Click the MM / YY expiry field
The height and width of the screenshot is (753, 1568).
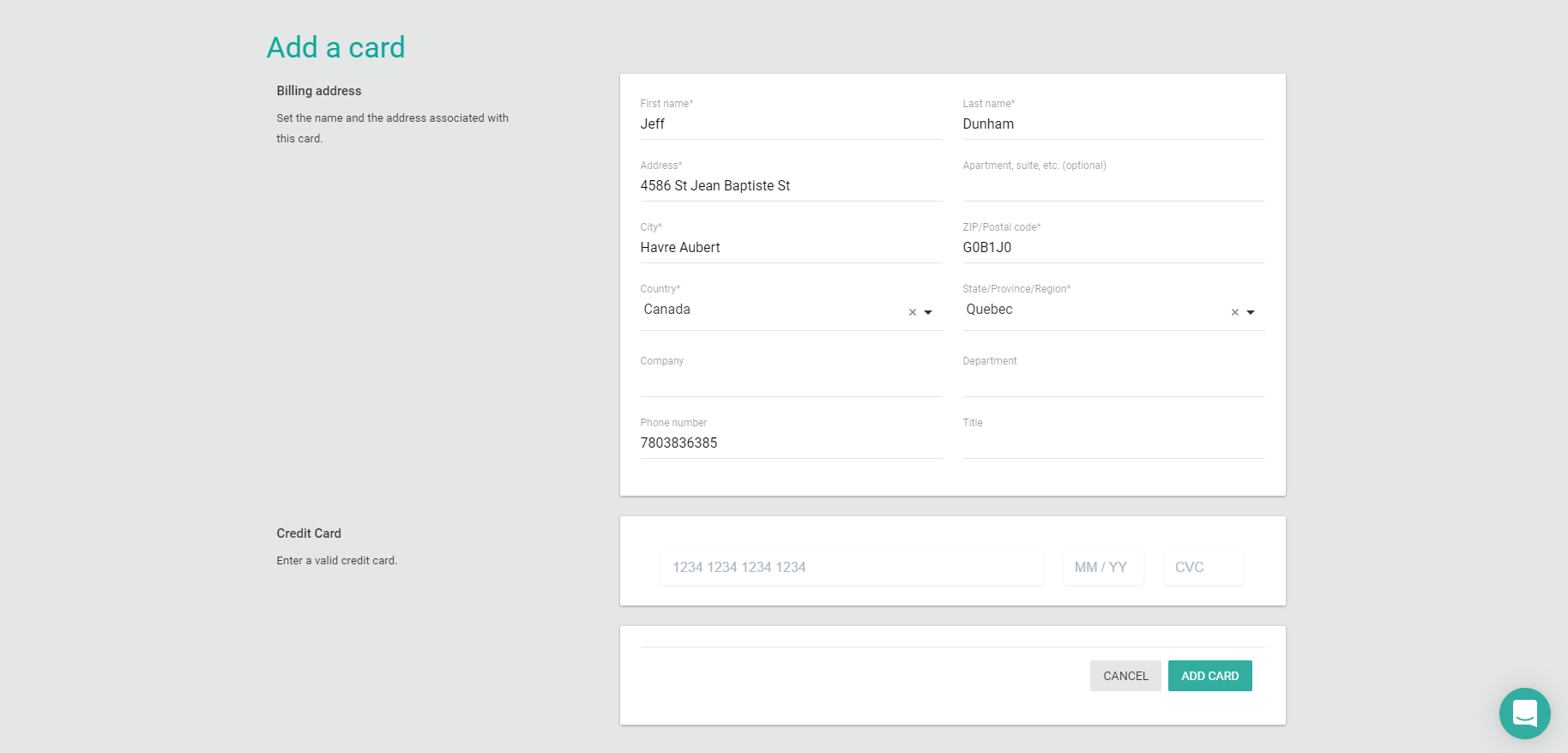(1102, 568)
